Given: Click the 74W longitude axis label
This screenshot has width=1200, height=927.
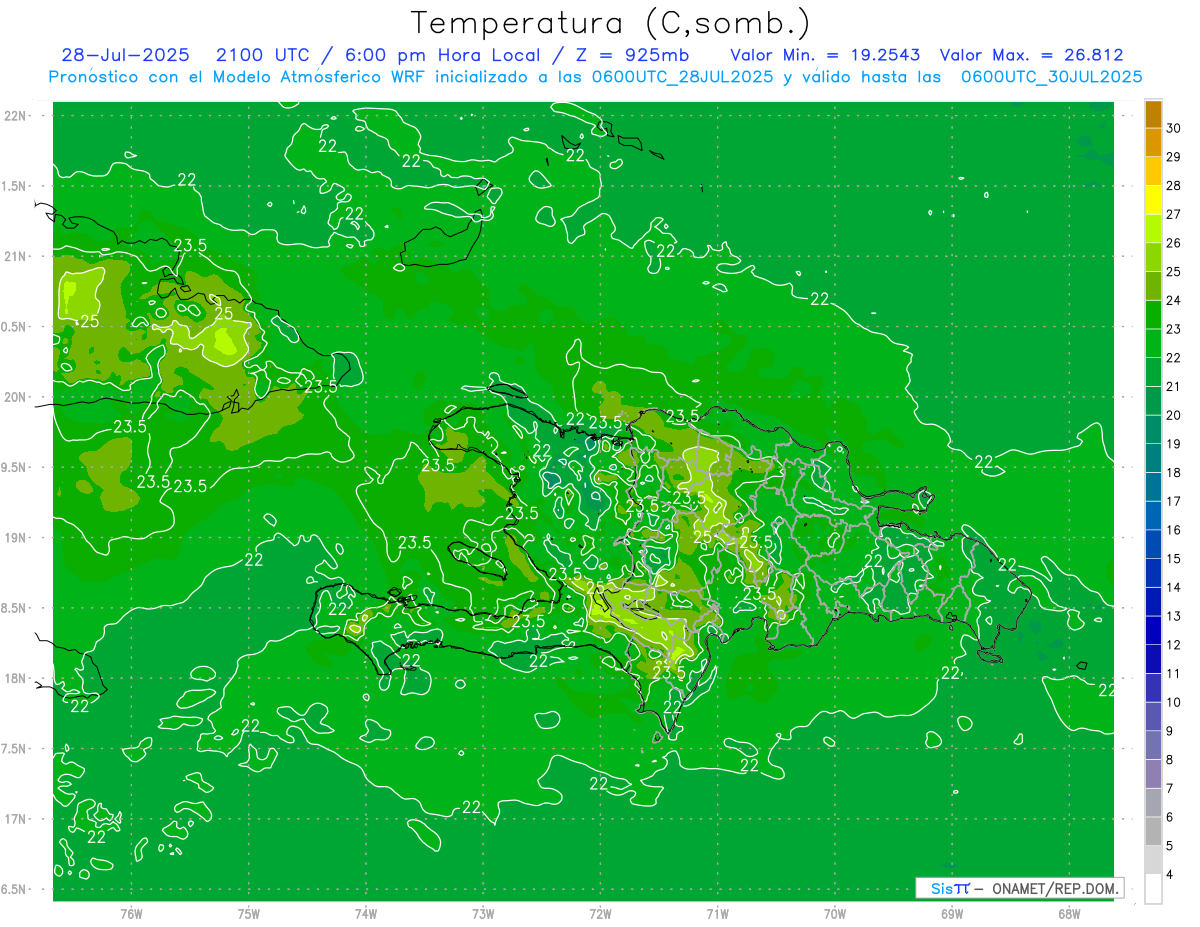Looking at the screenshot, I should tap(366, 913).
